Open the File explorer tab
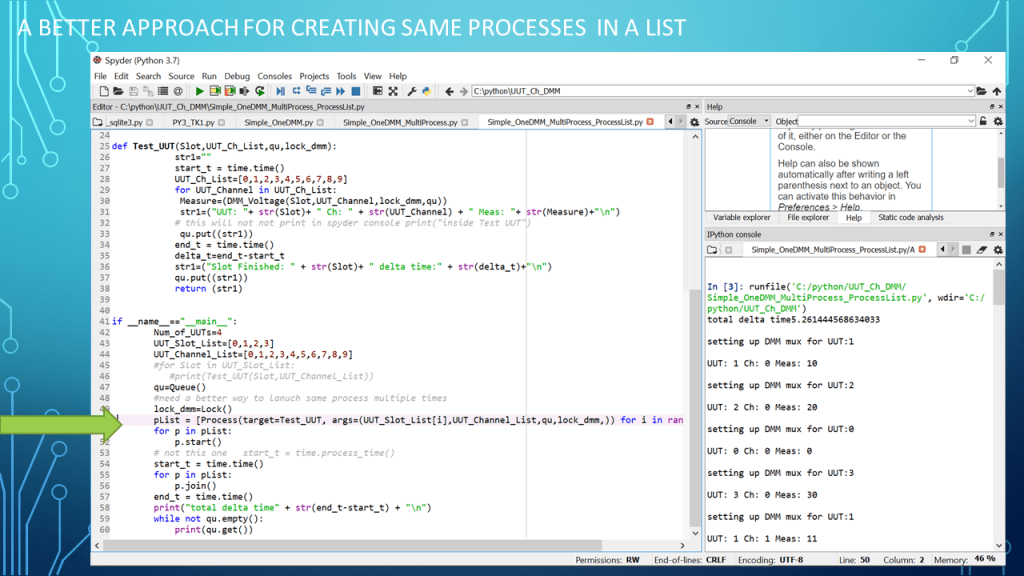 (808, 217)
